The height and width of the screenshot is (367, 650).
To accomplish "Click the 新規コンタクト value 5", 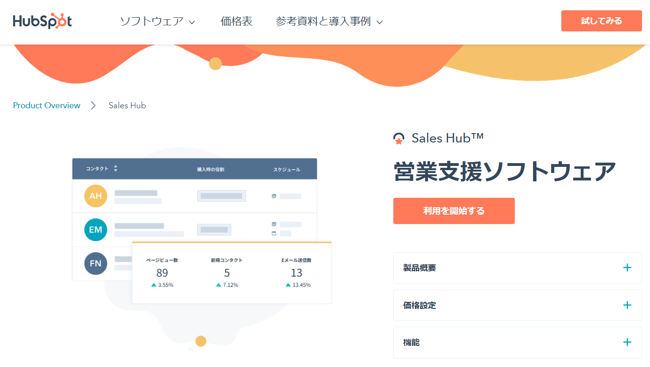I will [227, 273].
